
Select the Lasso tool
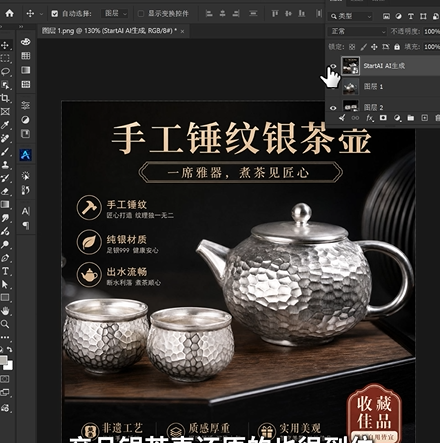(5, 71)
